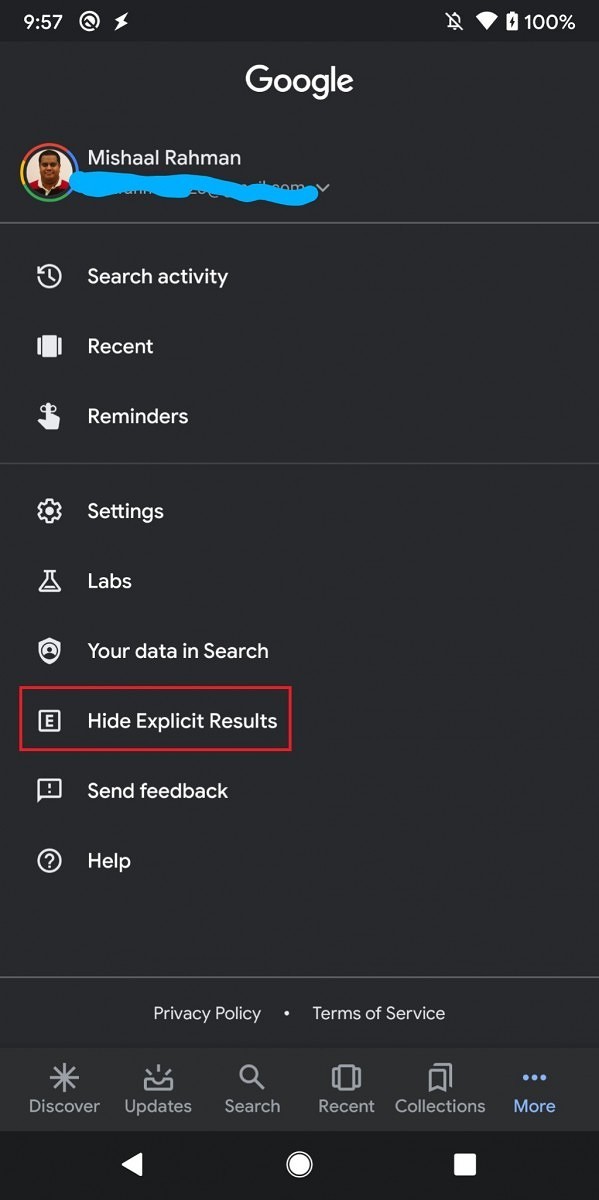Expand account switcher chevron beside email

coord(322,188)
